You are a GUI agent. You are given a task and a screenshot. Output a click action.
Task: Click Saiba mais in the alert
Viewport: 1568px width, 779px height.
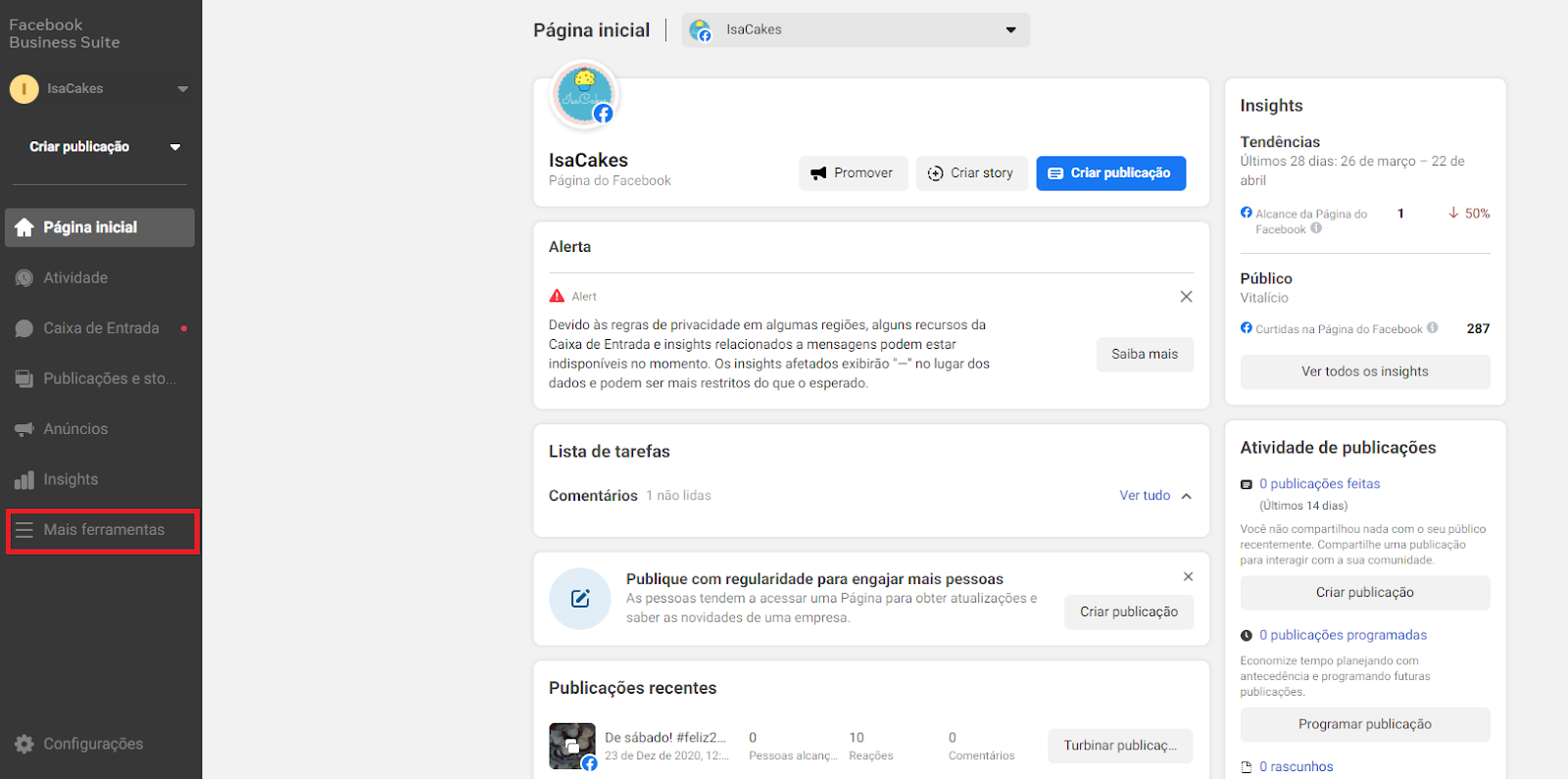pos(1145,355)
